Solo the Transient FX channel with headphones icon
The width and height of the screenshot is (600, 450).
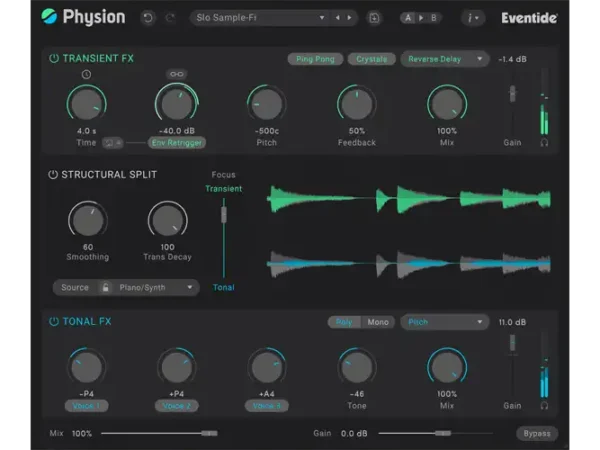coord(544,143)
